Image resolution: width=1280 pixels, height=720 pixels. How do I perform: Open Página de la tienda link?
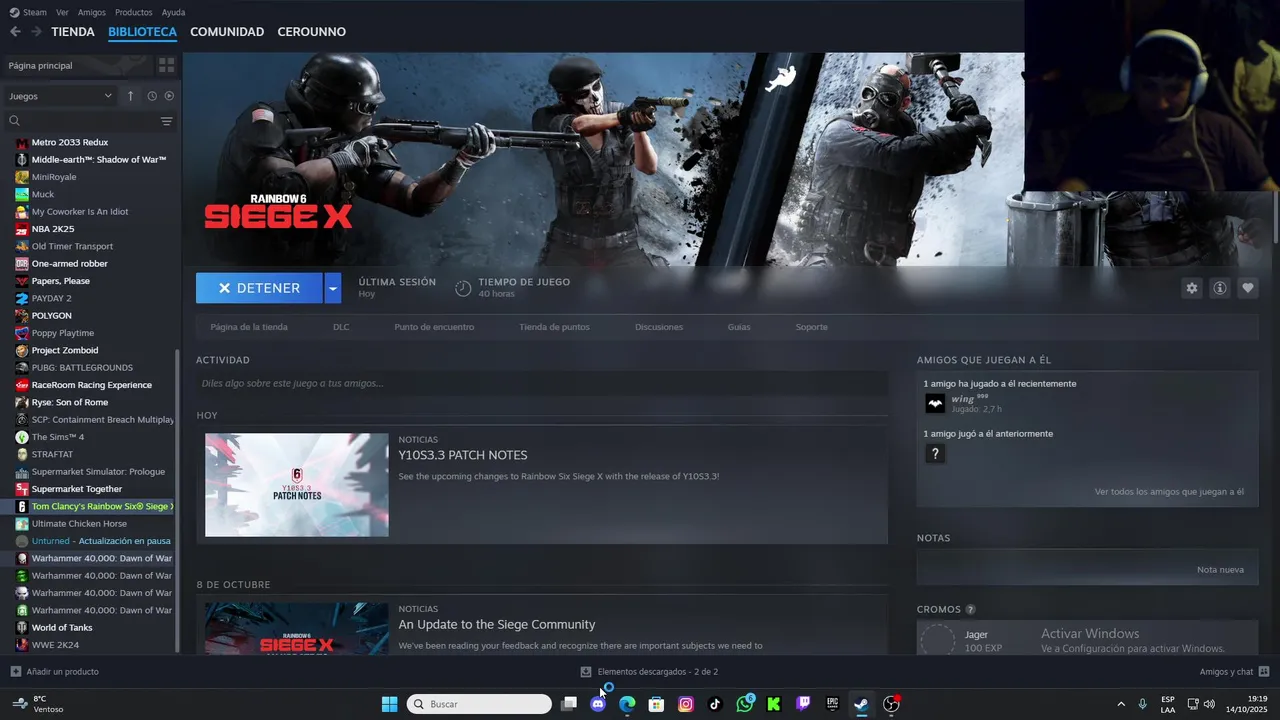tap(249, 327)
